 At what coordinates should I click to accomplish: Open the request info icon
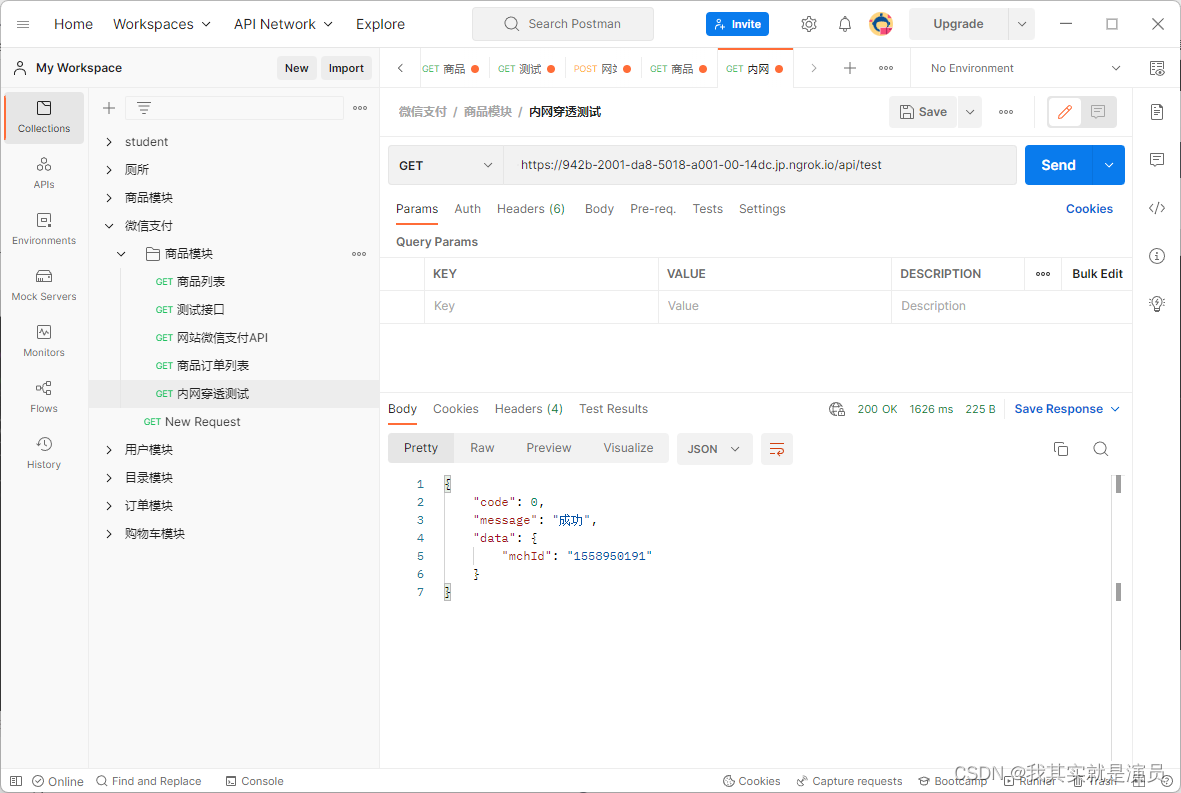point(1157,256)
